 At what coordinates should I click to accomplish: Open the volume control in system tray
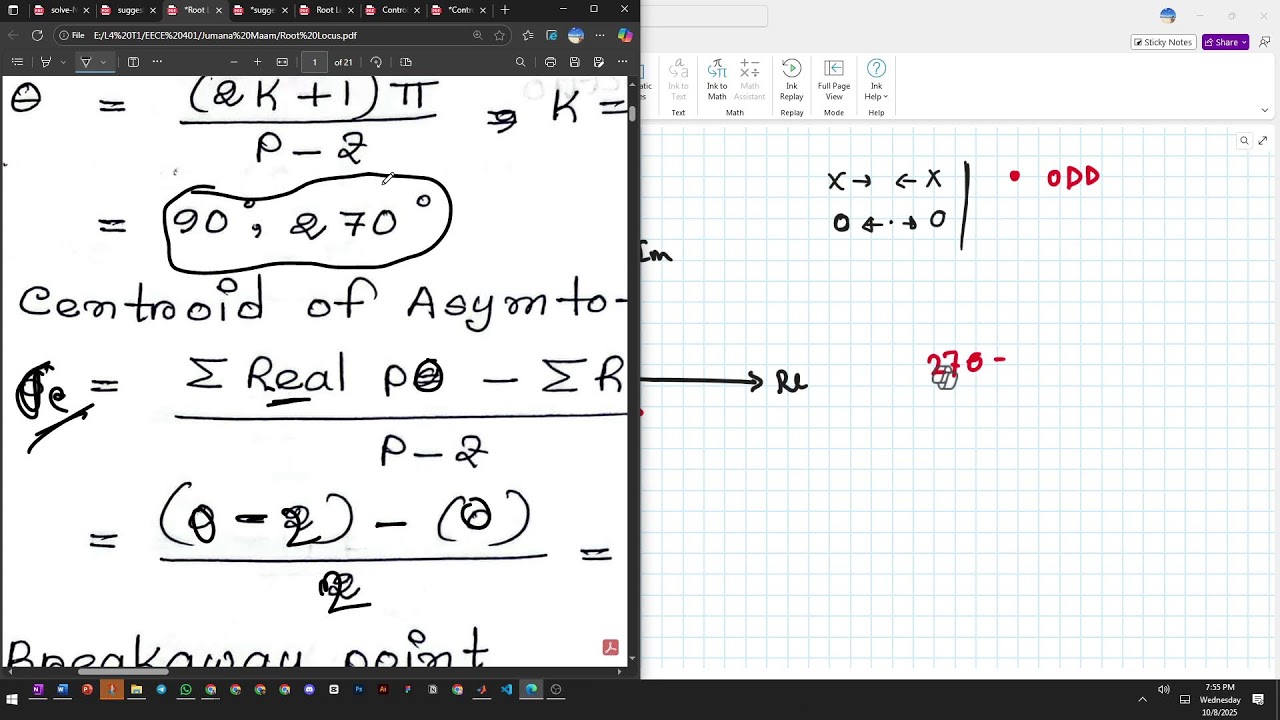(x=1163, y=689)
